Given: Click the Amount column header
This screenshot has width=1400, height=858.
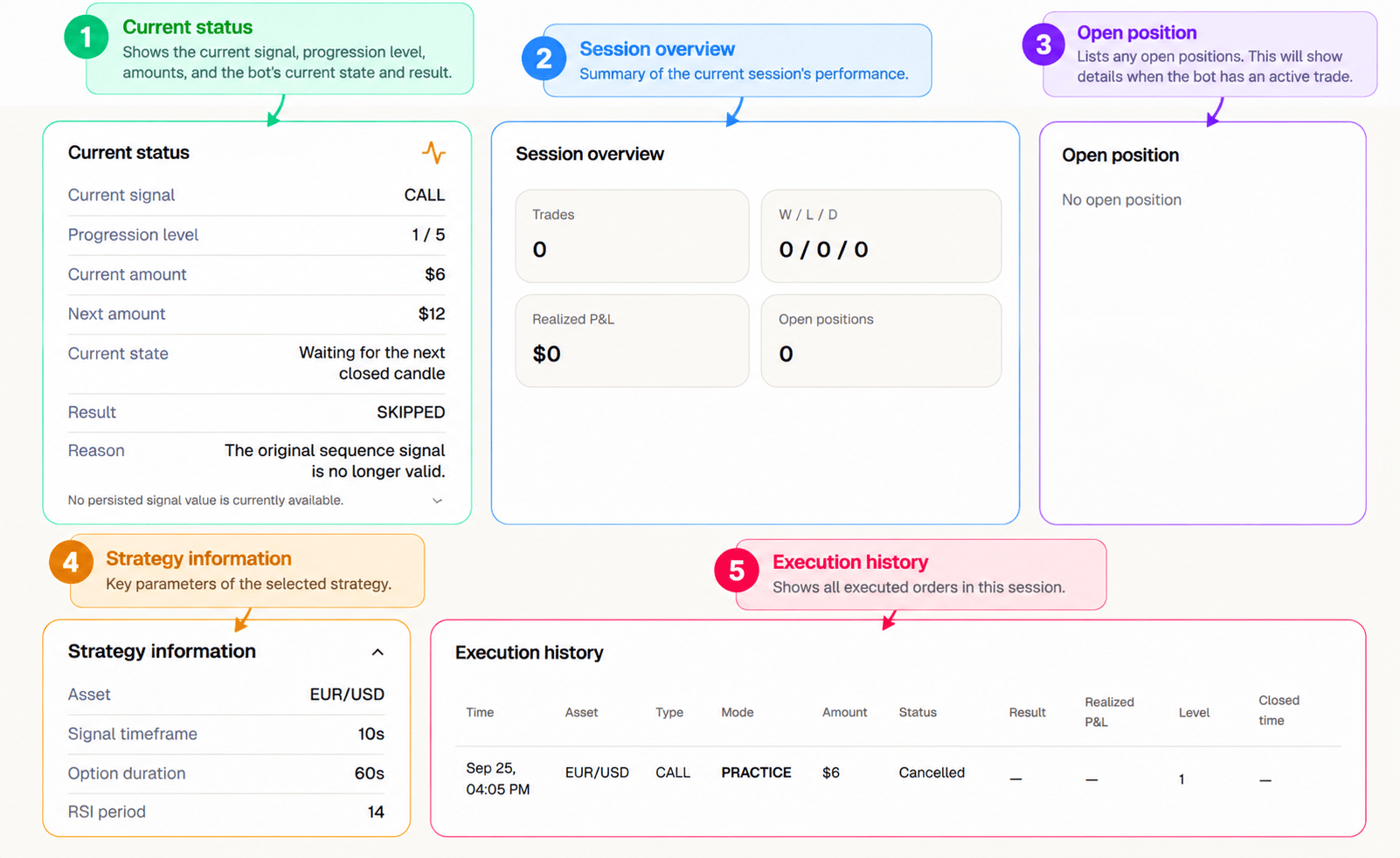Looking at the screenshot, I should pos(844,713).
